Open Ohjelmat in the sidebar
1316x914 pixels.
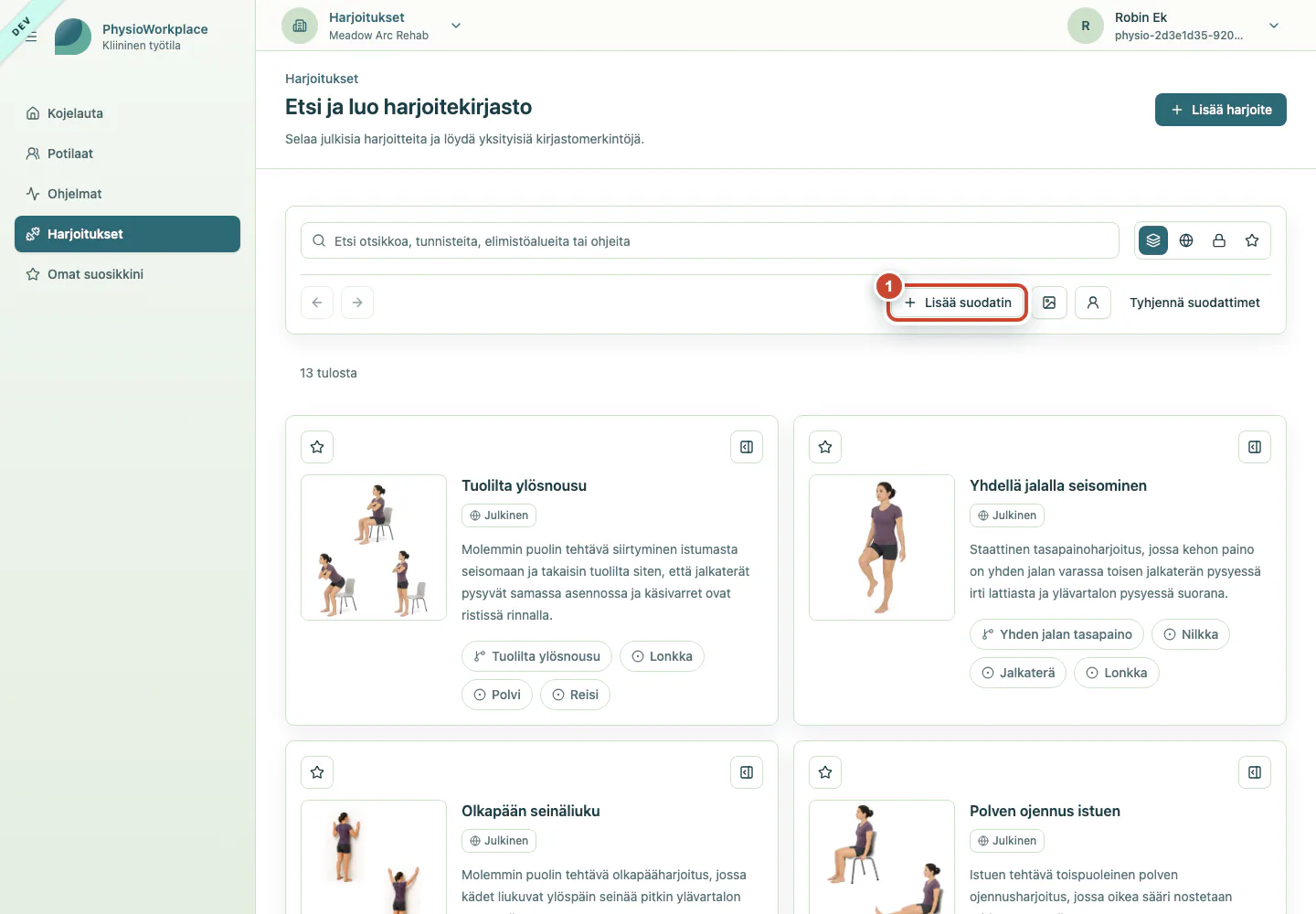(127, 194)
